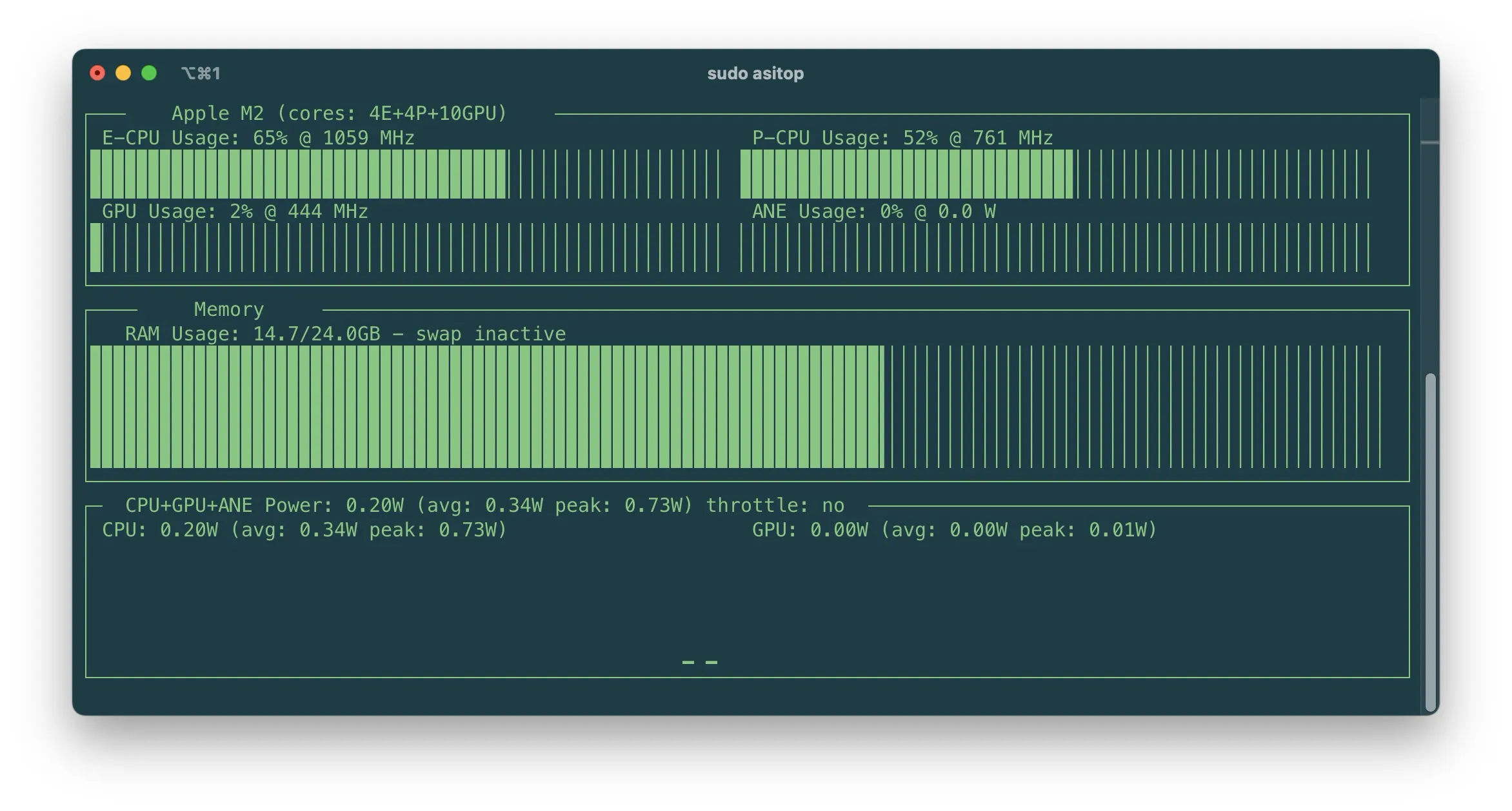
Task: Click the terminal scrollbar thumb
Action: pyautogui.click(x=1430, y=542)
